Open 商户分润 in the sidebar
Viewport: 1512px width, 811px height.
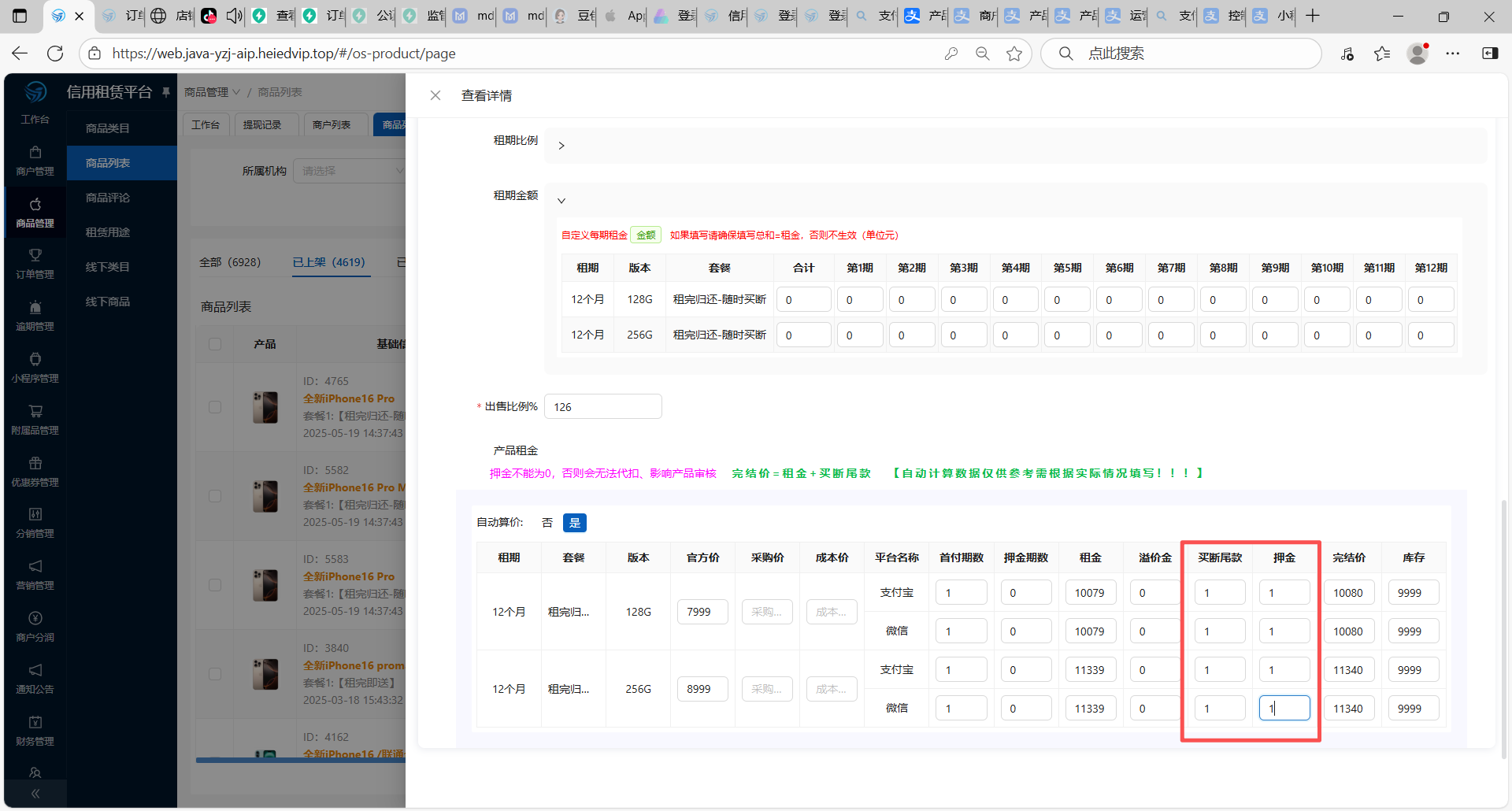coord(35,627)
